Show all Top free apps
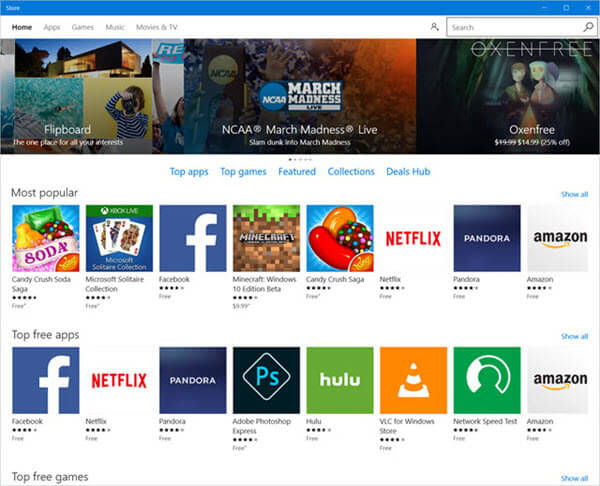This screenshot has height=486, width=600. (x=574, y=336)
